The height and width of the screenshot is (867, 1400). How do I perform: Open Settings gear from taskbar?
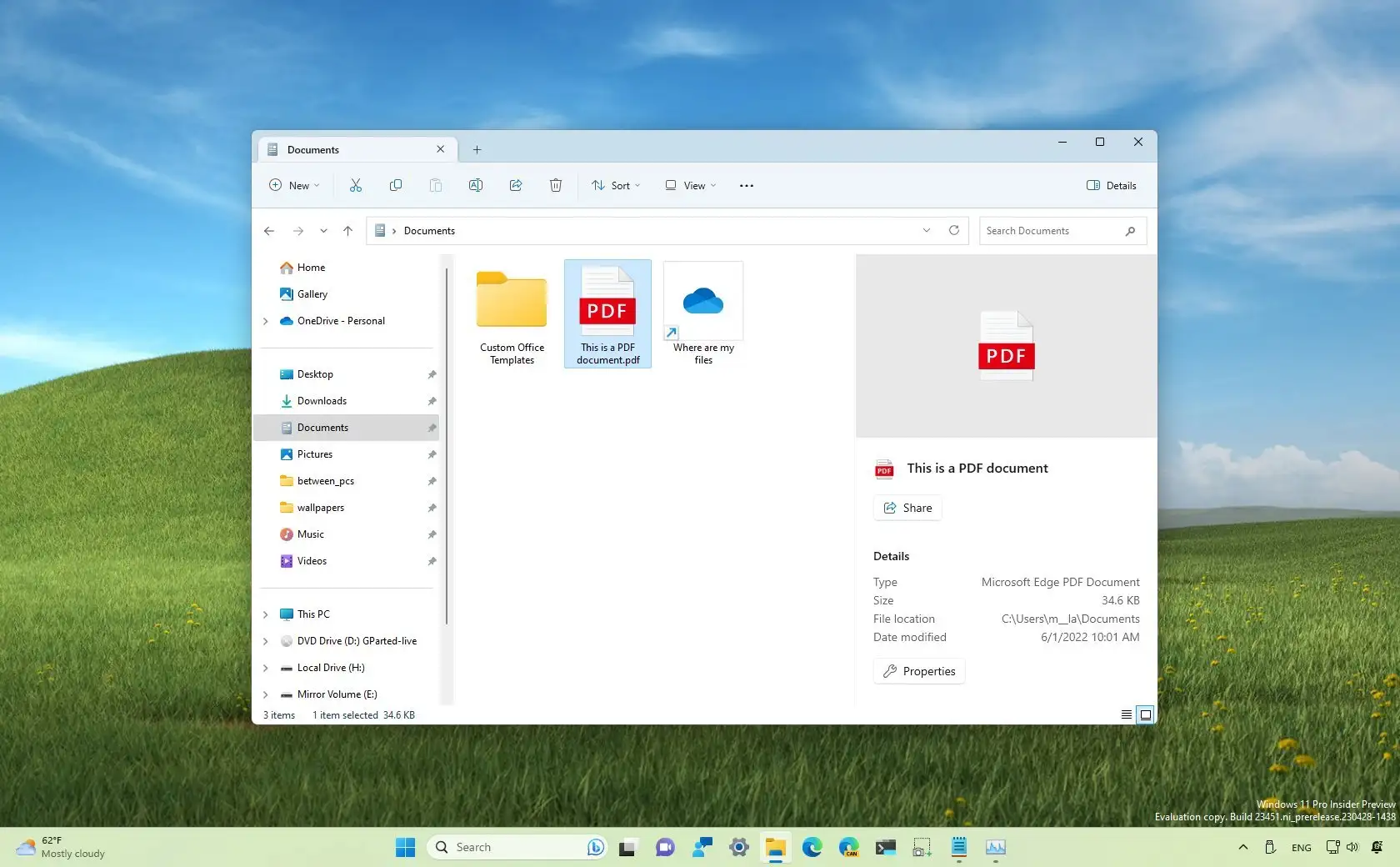point(738,847)
